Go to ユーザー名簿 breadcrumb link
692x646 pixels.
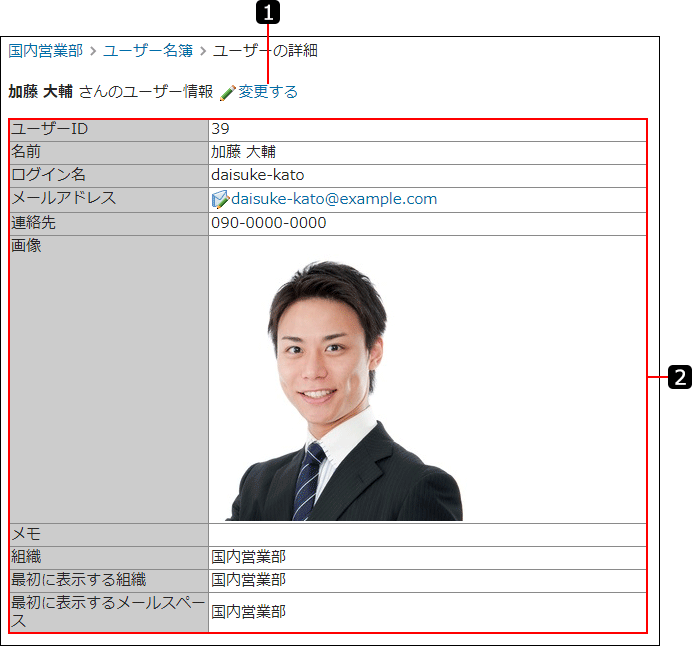click(148, 51)
